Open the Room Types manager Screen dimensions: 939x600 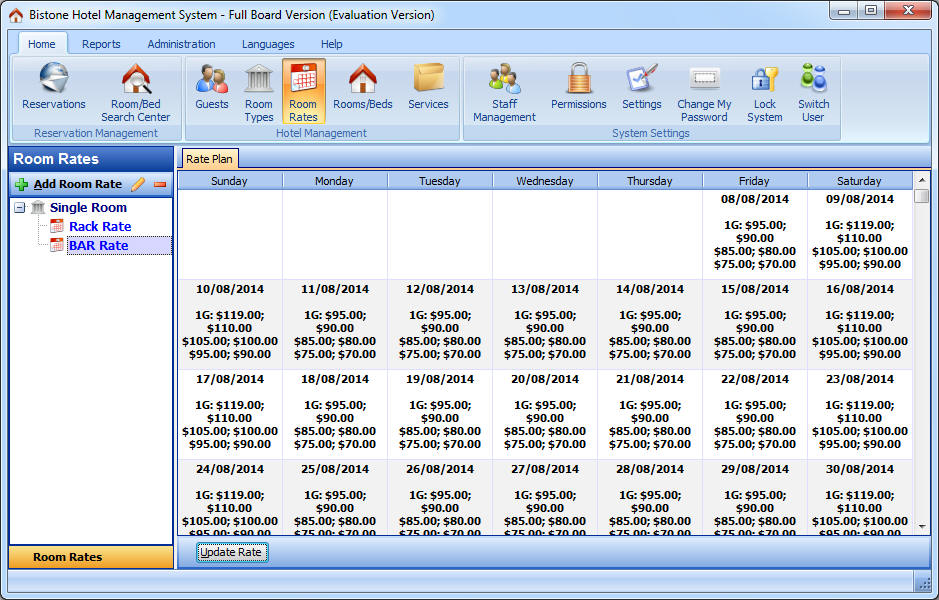pyautogui.click(x=258, y=90)
